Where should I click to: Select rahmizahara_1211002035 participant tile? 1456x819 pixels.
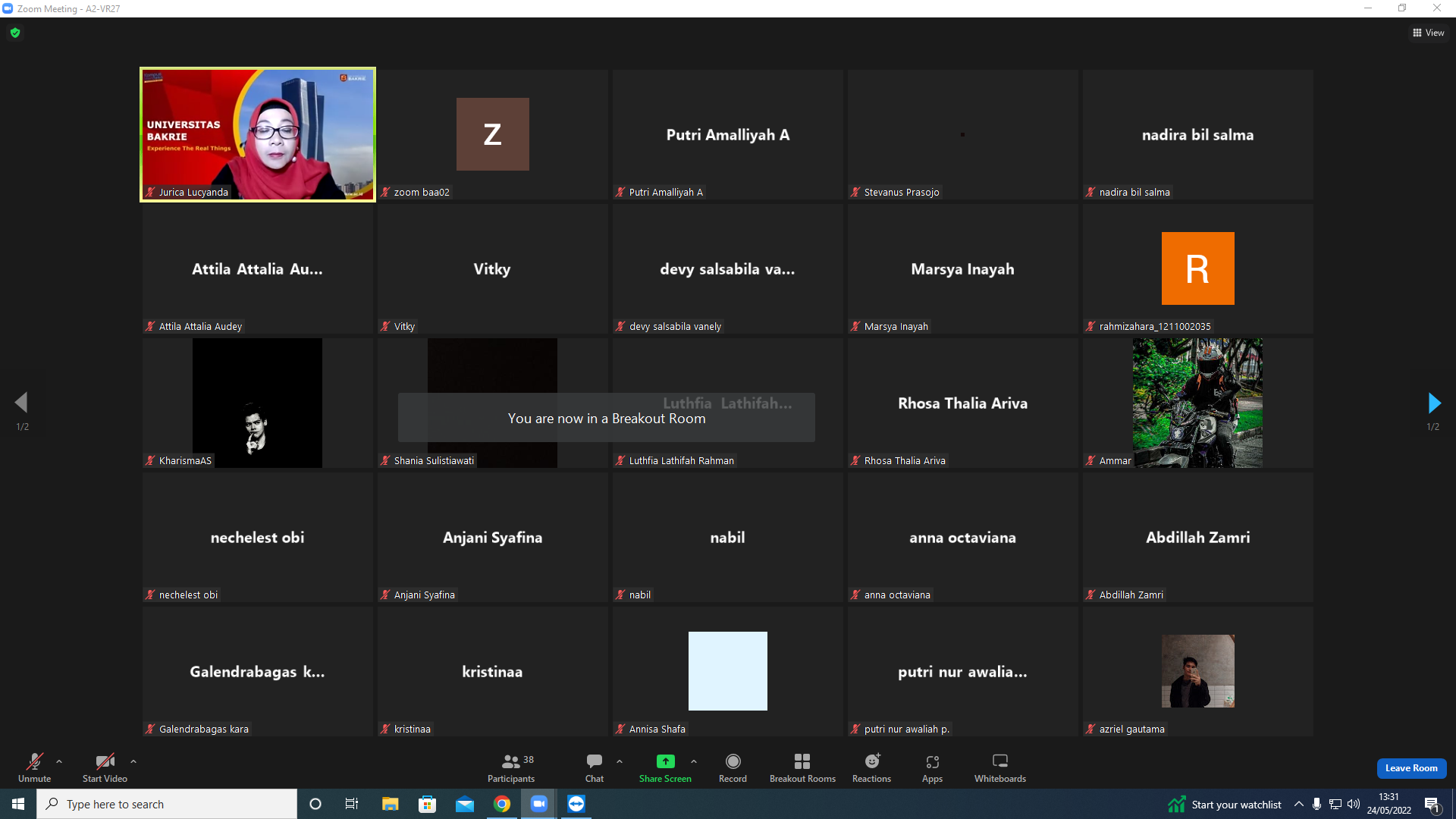pos(1198,268)
